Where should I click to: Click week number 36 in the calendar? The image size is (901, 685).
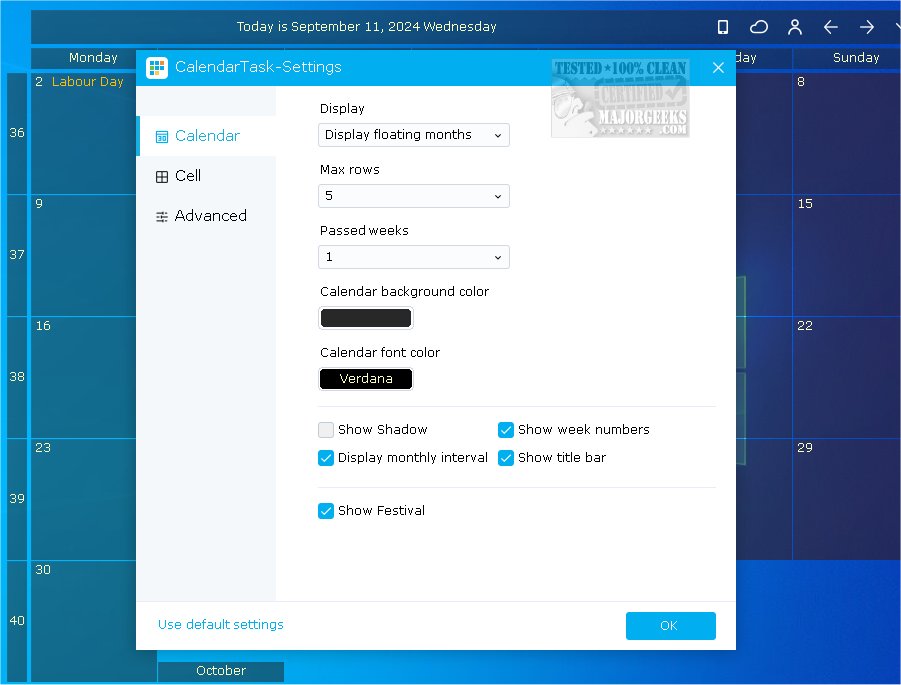pyautogui.click(x=17, y=133)
